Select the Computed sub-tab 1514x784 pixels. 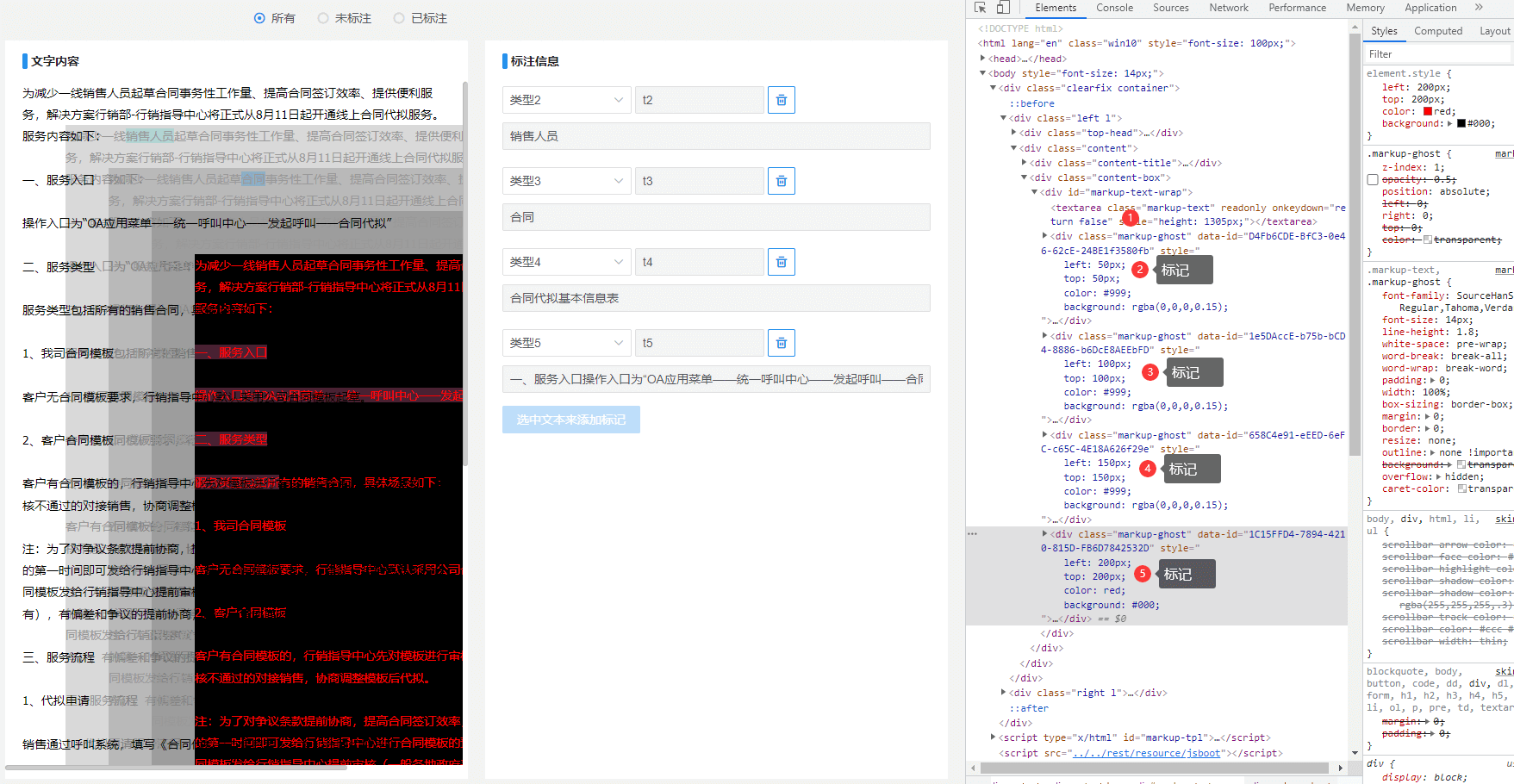pos(1438,31)
